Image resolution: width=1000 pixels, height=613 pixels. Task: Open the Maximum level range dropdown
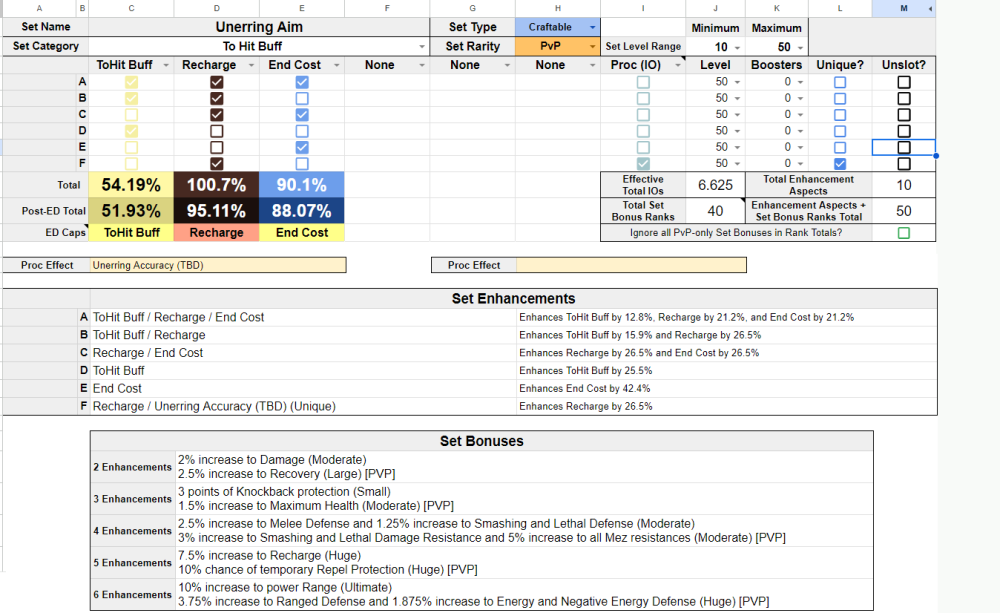[800, 47]
